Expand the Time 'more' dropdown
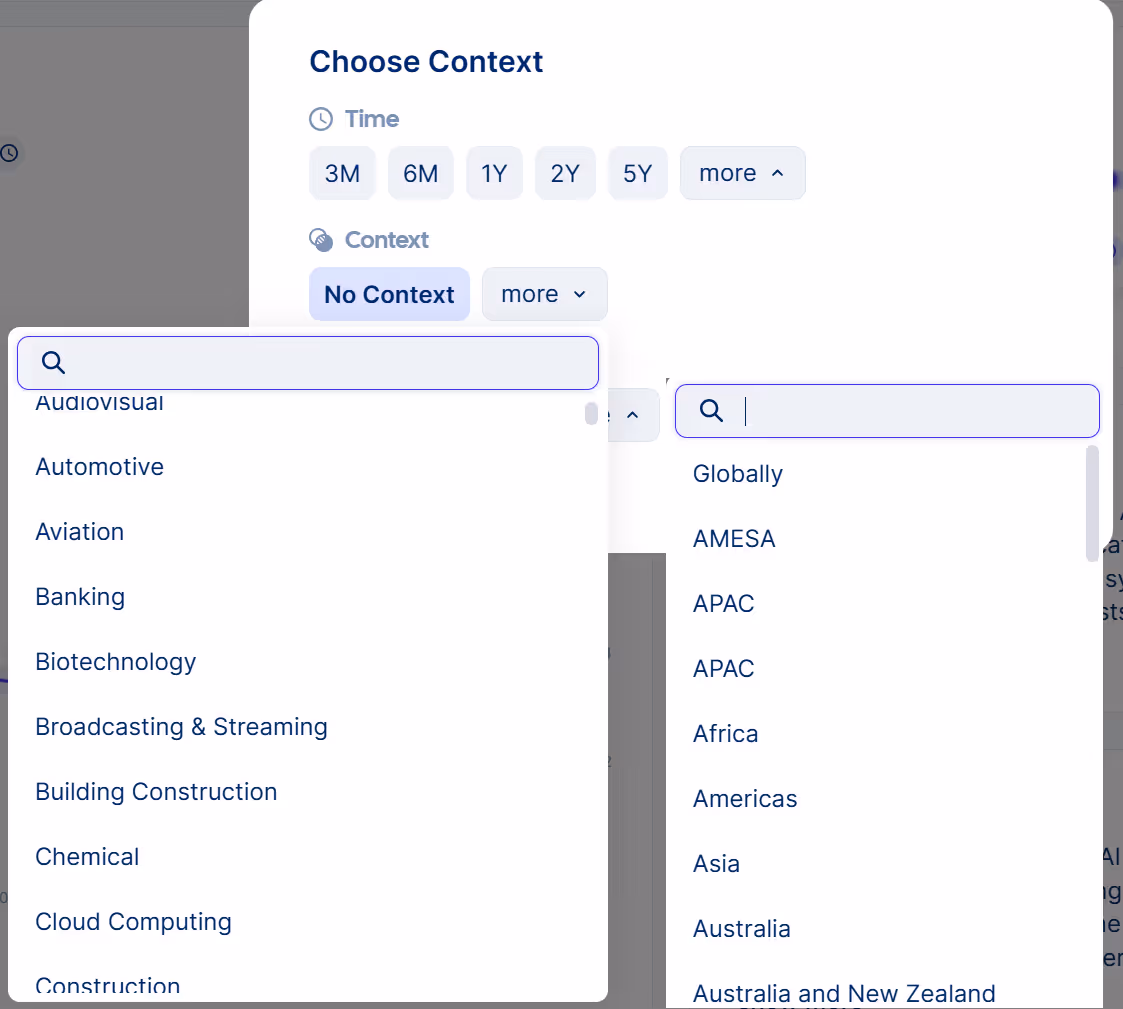This screenshot has height=1009, width=1123. coord(743,173)
